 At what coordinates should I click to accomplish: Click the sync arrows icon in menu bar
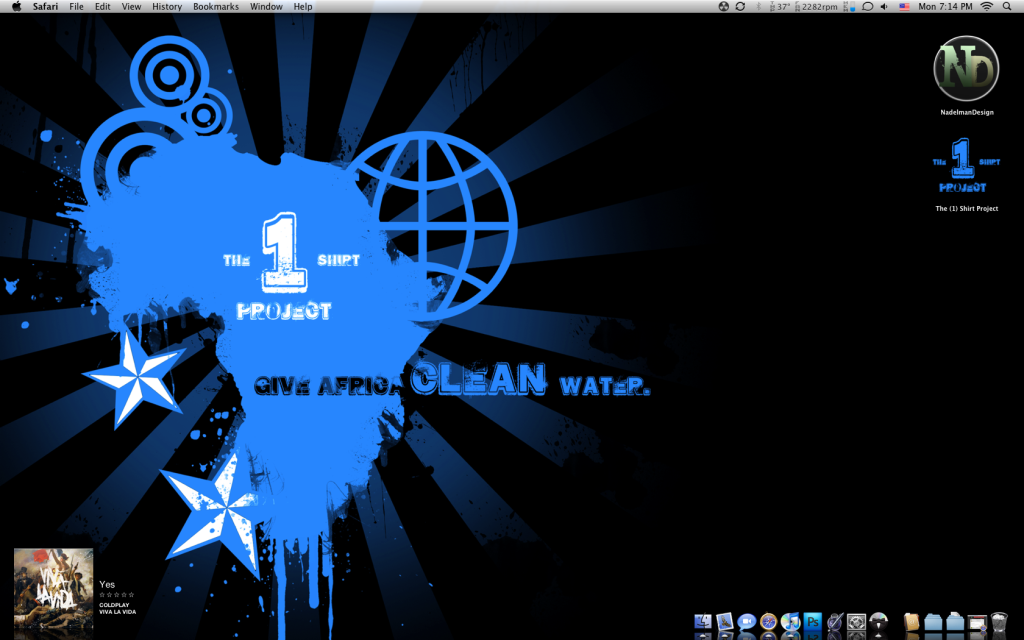pyautogui.click(x=740, y=7)
